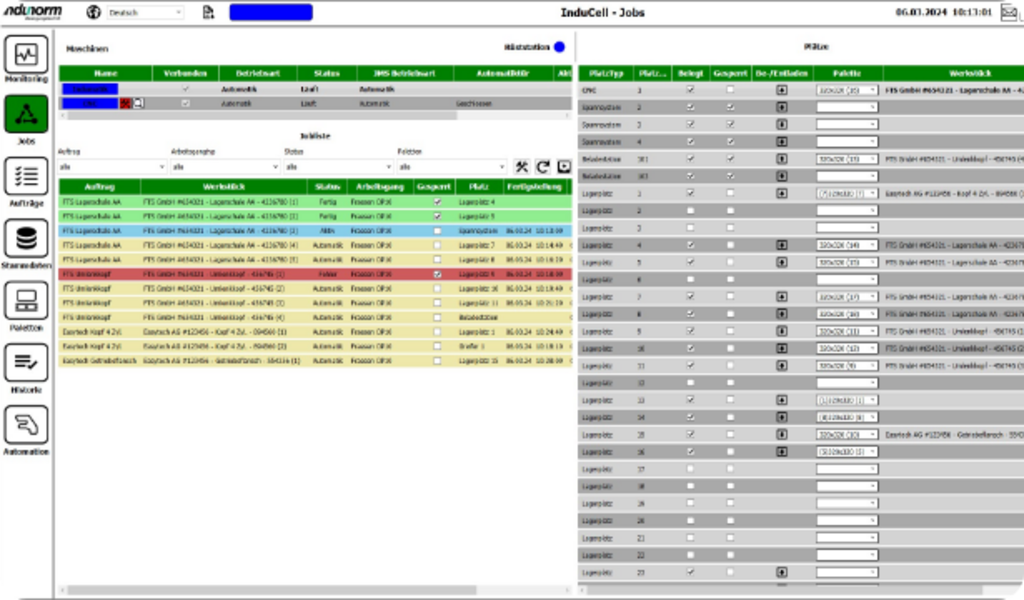1024x600 pixels.
Task: Click the Be-/Entladen icon in the CNC place row
Action: coord(782,90)
